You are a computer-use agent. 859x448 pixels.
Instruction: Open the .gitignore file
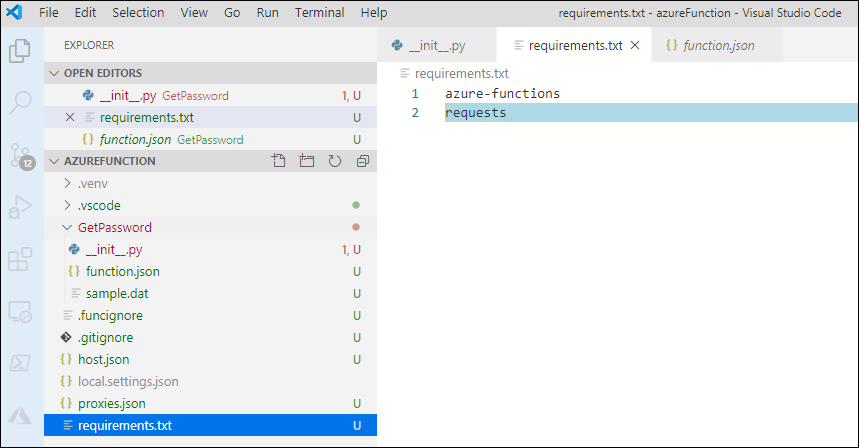click(210, 337)
